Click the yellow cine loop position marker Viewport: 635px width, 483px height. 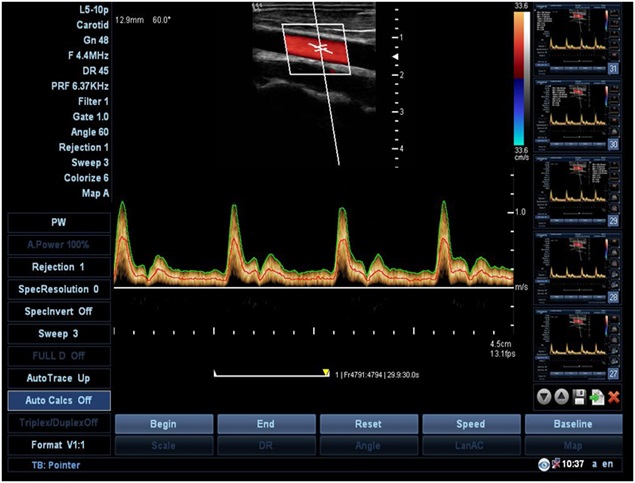click(x=326, y=372)
